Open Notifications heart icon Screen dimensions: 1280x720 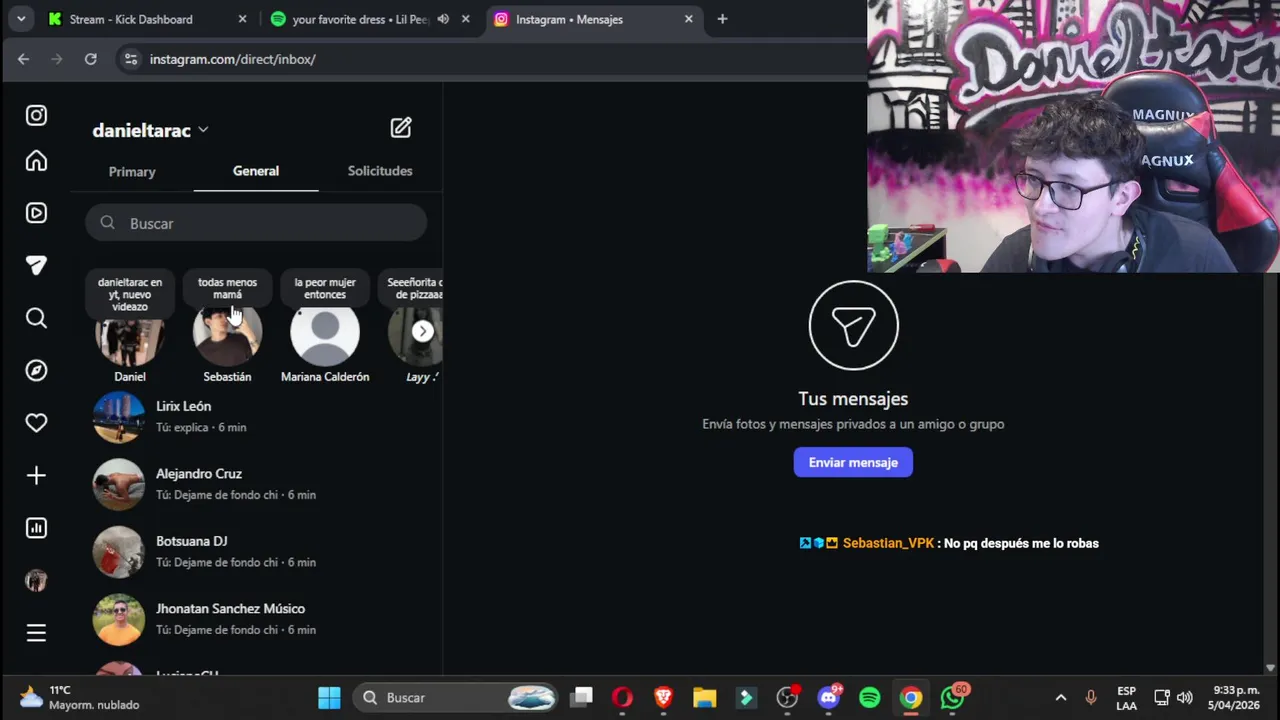pyautogui.click(x=36, y=423)
